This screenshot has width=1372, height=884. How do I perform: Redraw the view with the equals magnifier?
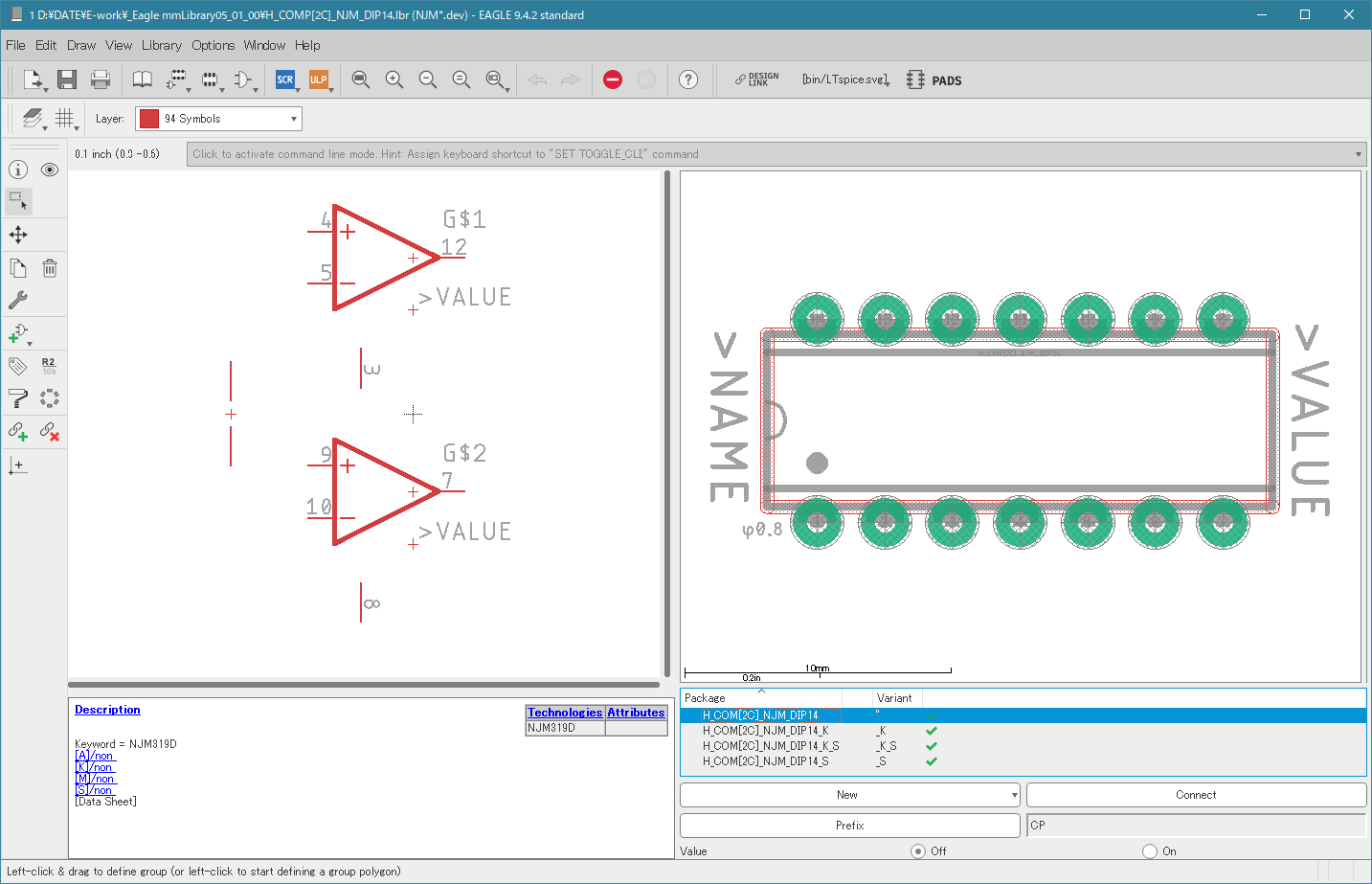pos(461,79)
